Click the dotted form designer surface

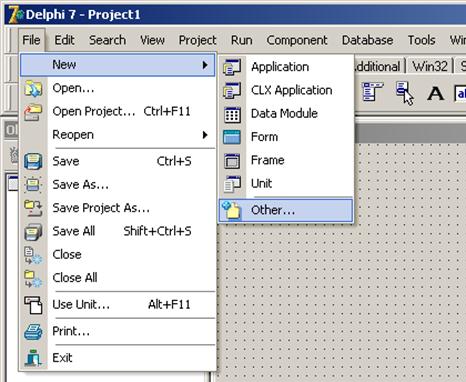[340, 300]
